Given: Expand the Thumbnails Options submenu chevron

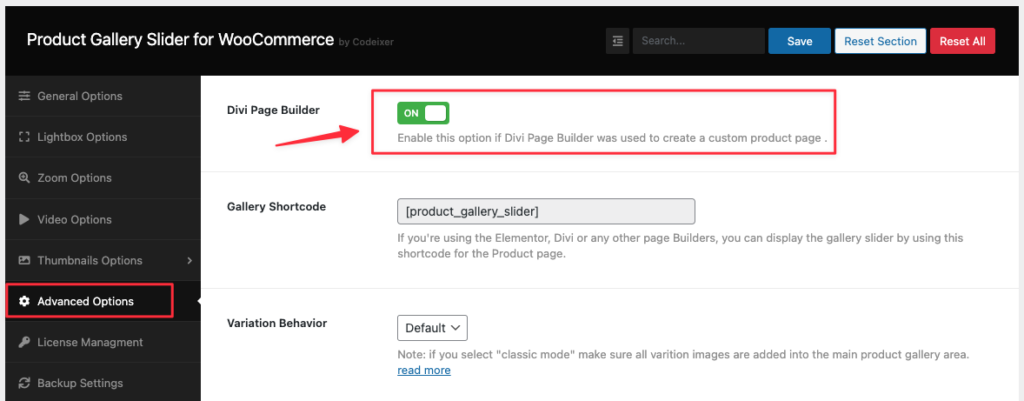Looking at the screenshot, I should [189, 261].
